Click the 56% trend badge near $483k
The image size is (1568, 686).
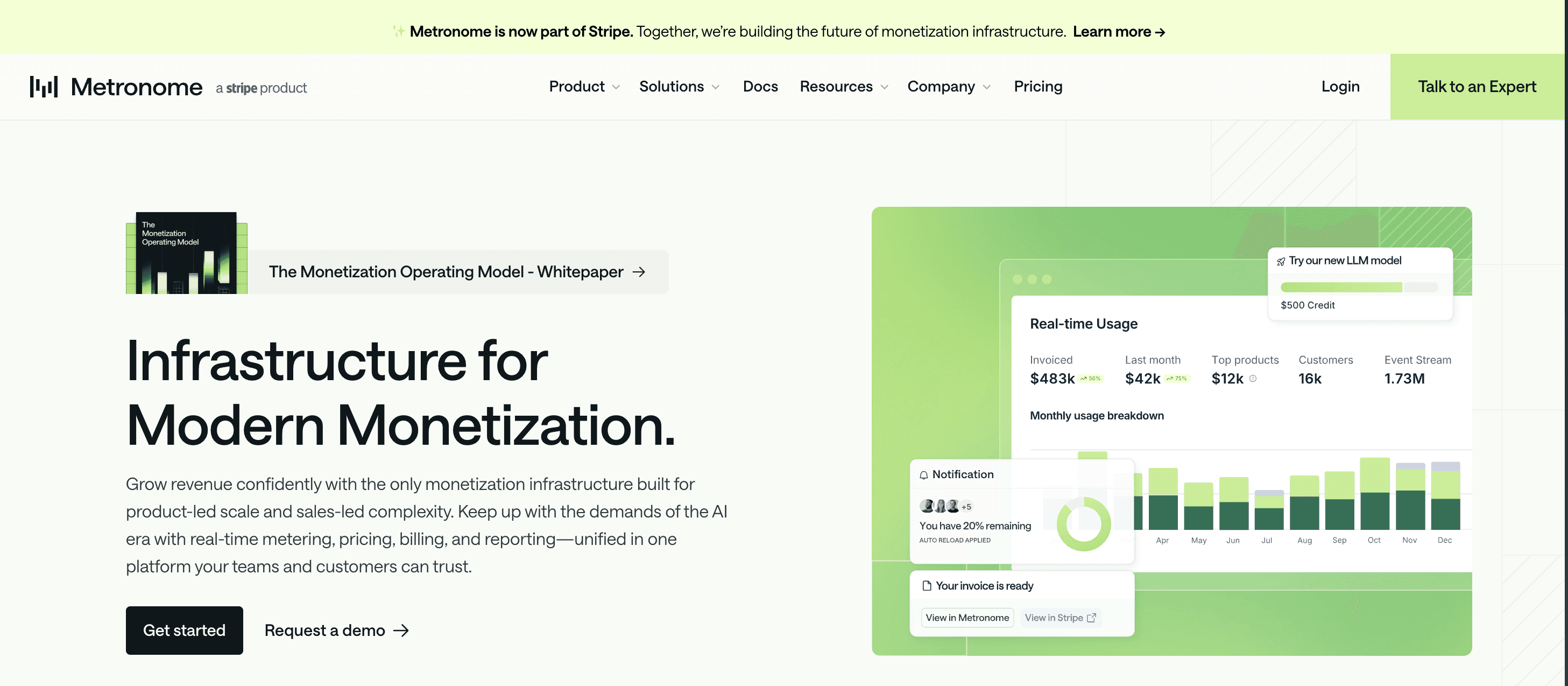click(1091, 379)
